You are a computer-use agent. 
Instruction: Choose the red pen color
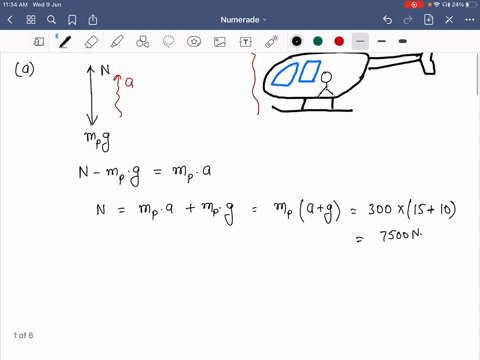tap(339, 41)
